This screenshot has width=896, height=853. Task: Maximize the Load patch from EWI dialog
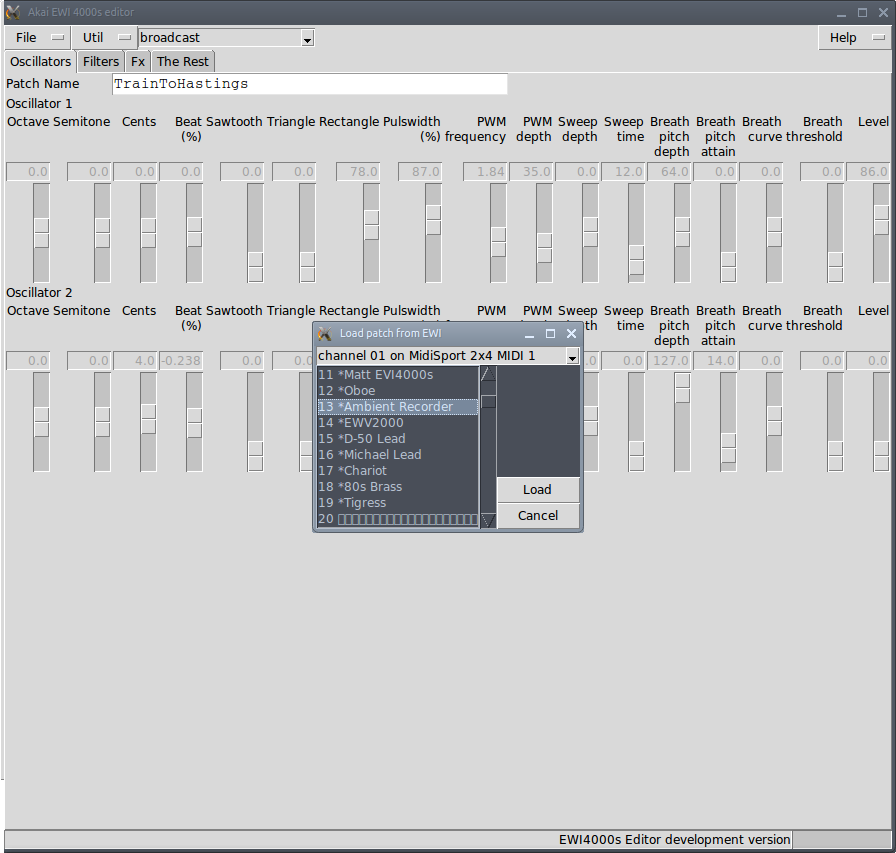[x=550, y=334]
